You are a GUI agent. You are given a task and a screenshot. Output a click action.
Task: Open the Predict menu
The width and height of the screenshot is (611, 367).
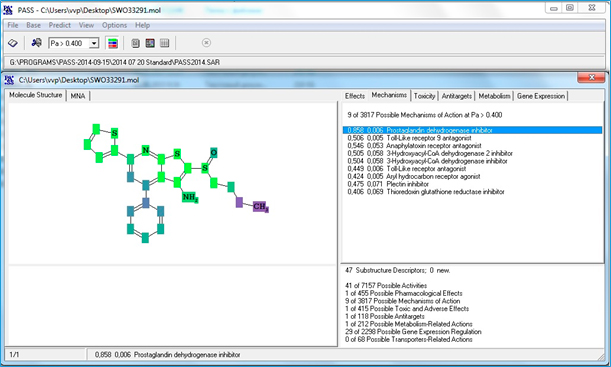[60, 25]
